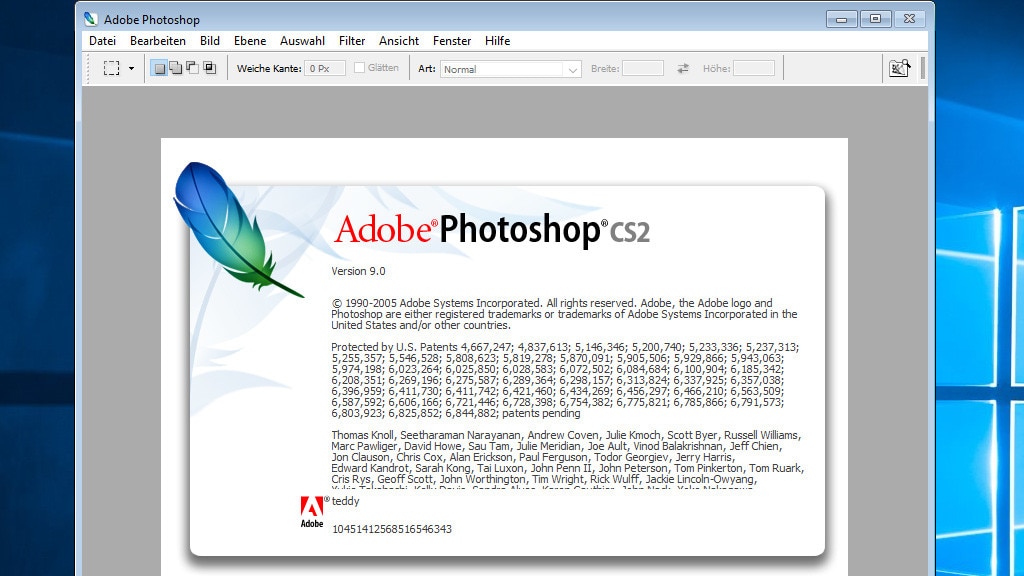Open the file browser (Bridge) icon
This screenshot has height=576, width=1024.
[x=899, y=68]
